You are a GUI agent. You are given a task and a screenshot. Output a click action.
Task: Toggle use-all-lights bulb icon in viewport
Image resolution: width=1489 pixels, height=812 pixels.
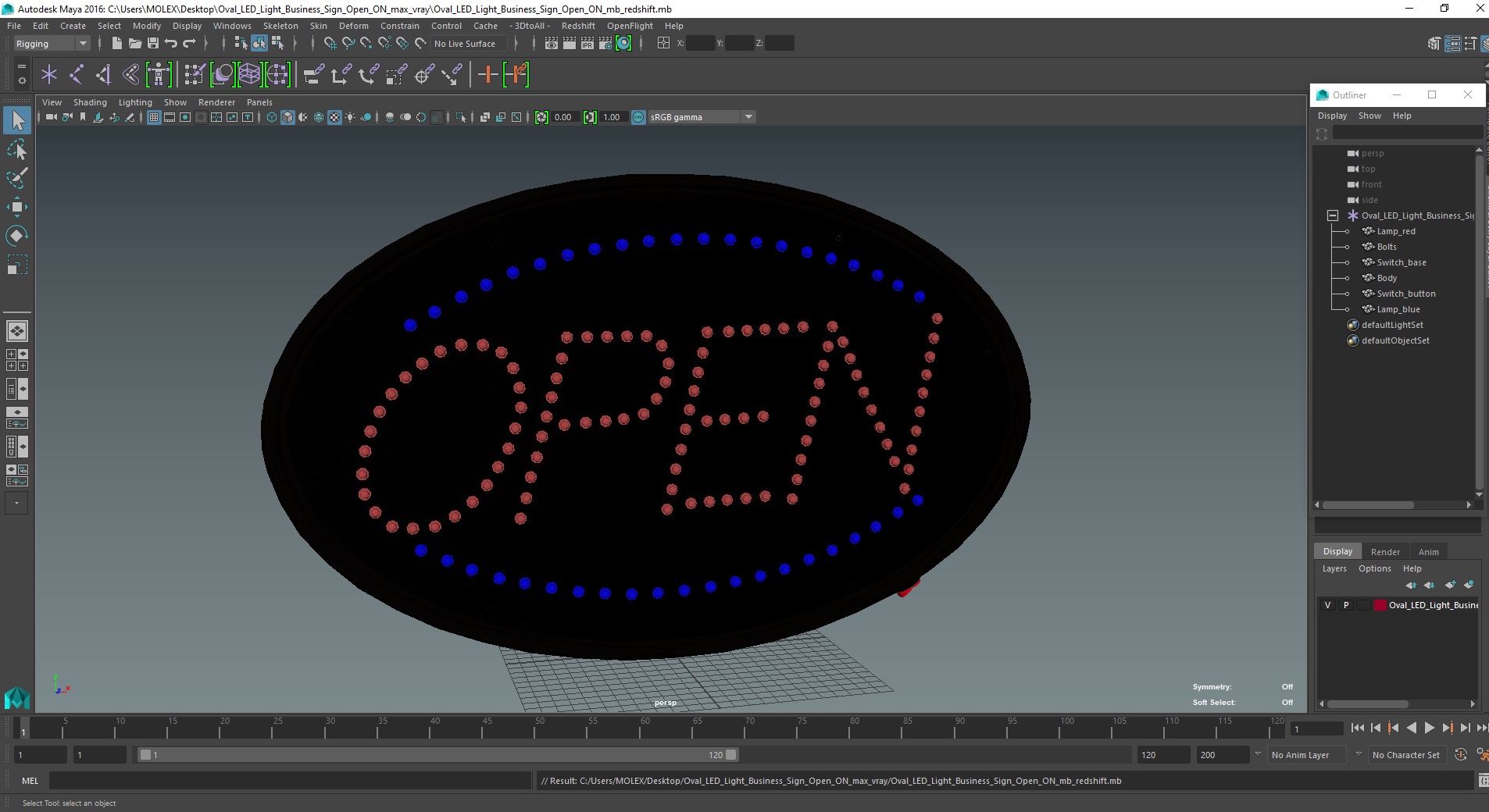tap(350, 117)
